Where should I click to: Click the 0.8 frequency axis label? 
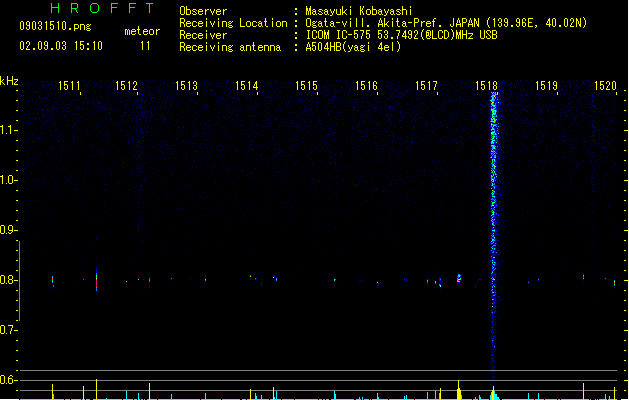click(x=8, y=280)
